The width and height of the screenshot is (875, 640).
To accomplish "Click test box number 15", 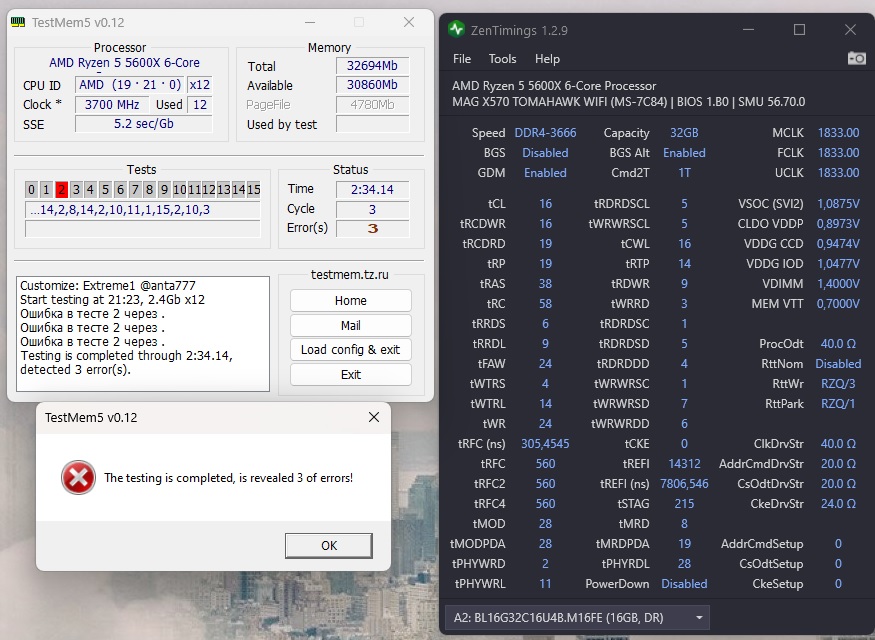I will (253, 190).
